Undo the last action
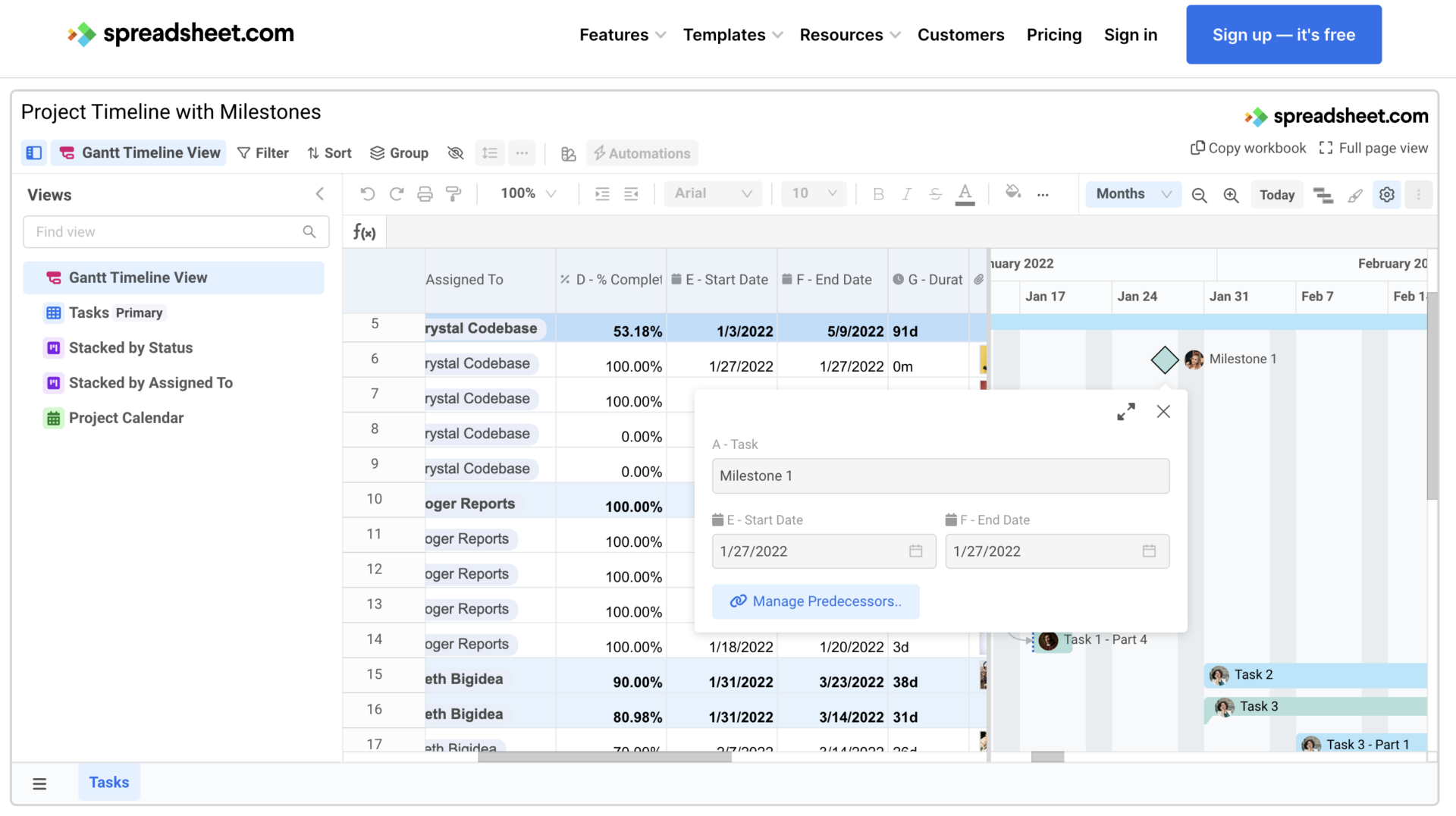 [x=368, y=193]
